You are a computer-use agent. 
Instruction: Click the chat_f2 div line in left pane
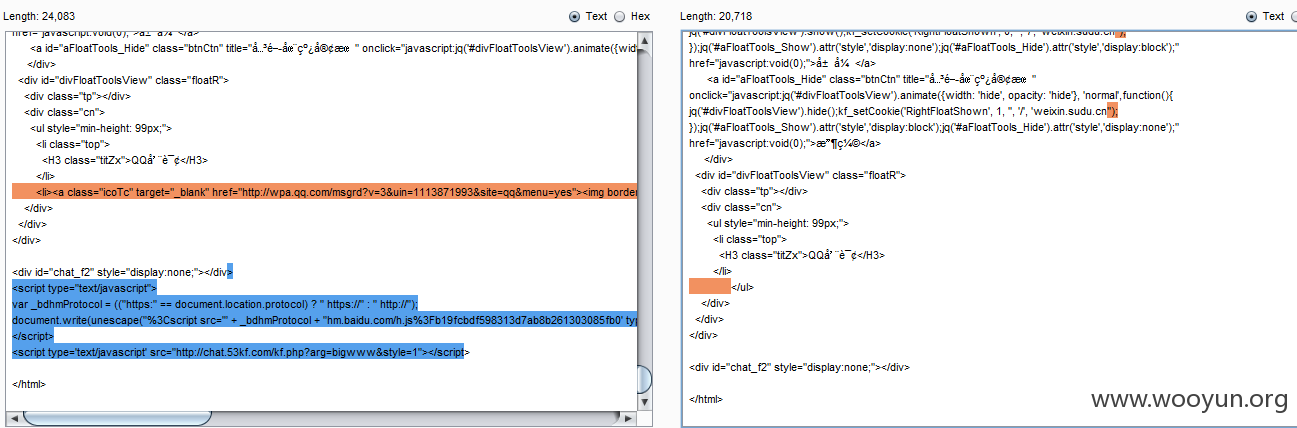(x=122, y=271)
